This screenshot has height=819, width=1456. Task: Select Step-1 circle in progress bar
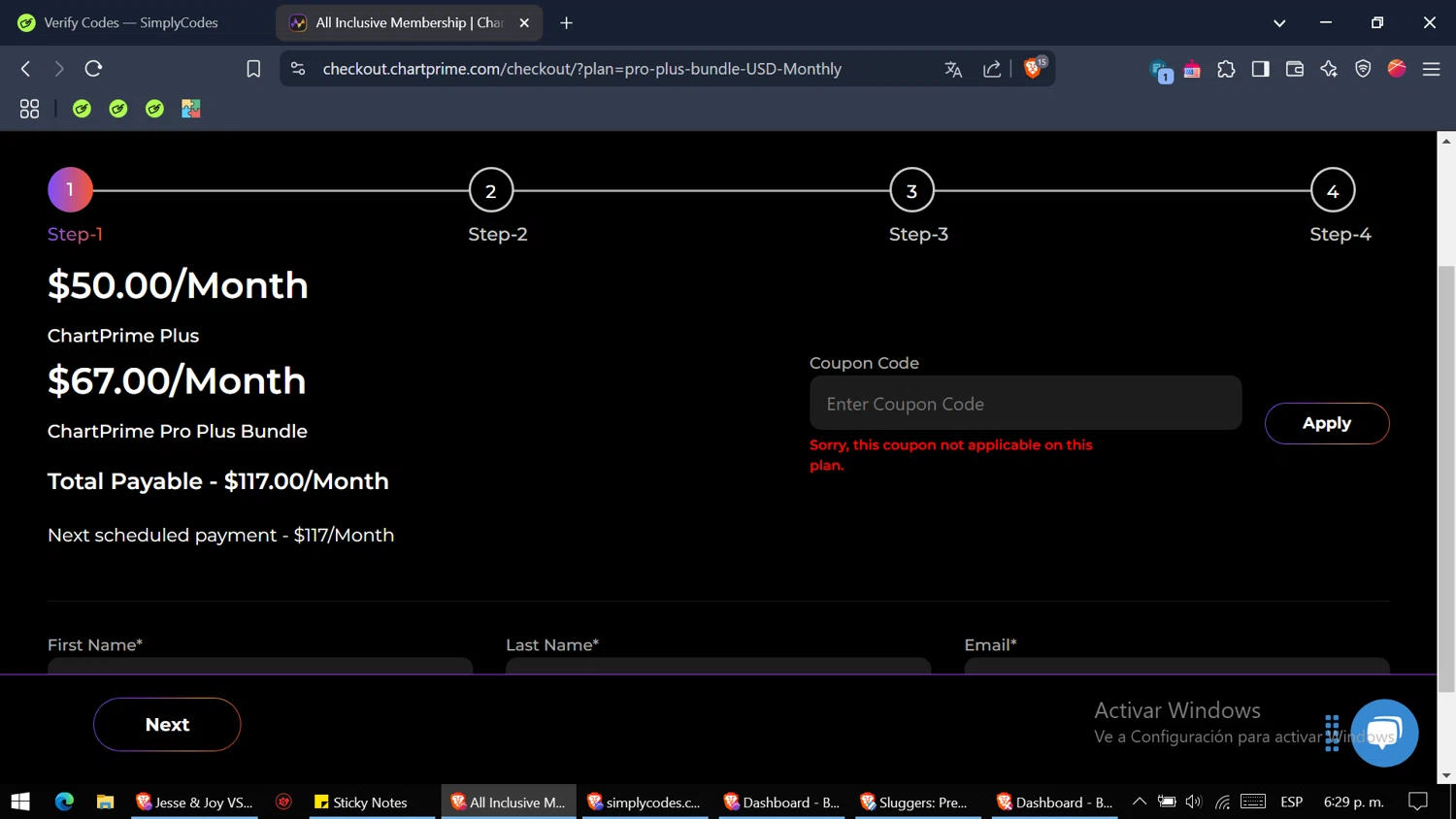pos(70,190)
